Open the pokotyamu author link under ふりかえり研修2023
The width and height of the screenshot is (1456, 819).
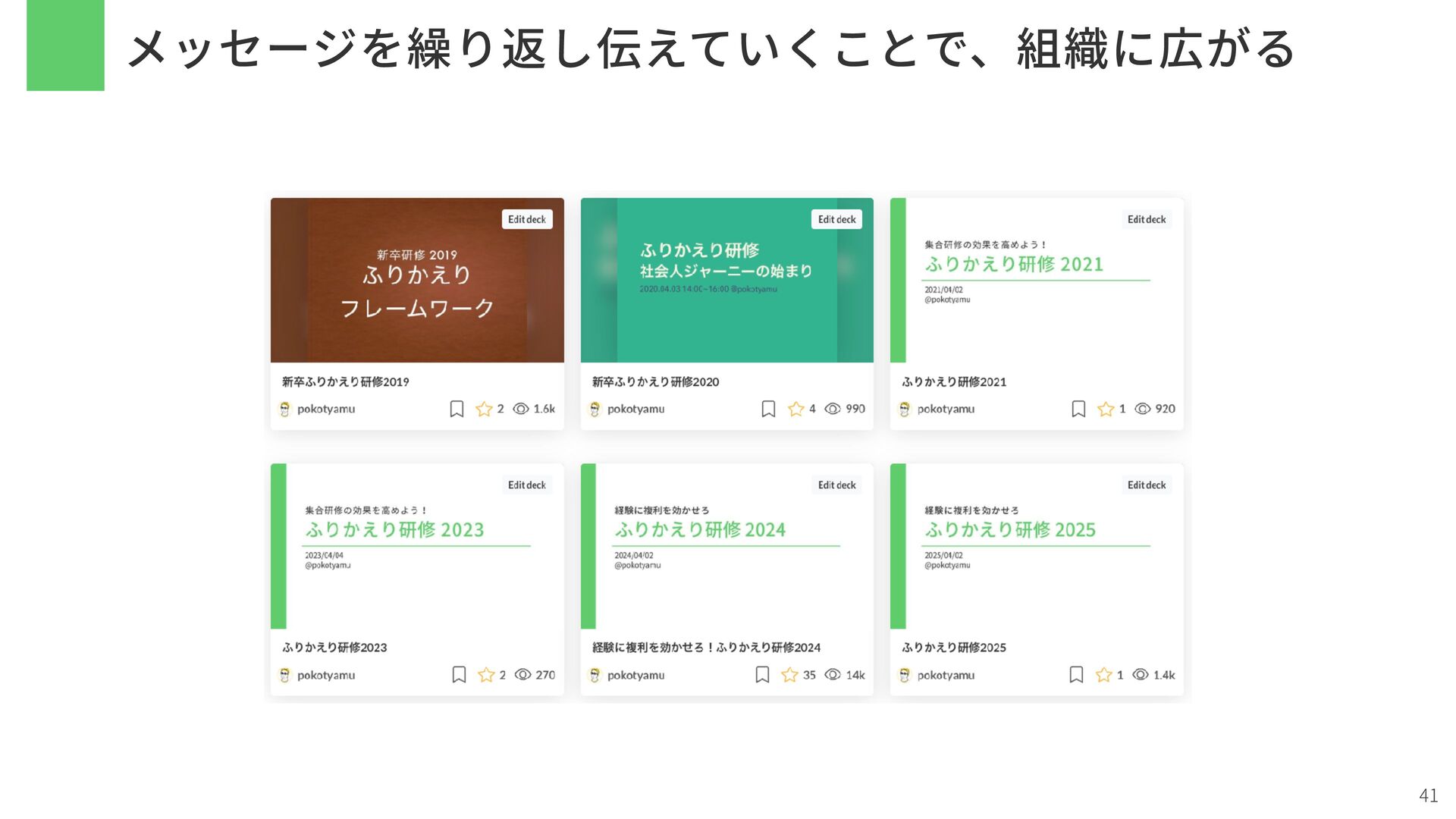326,675
